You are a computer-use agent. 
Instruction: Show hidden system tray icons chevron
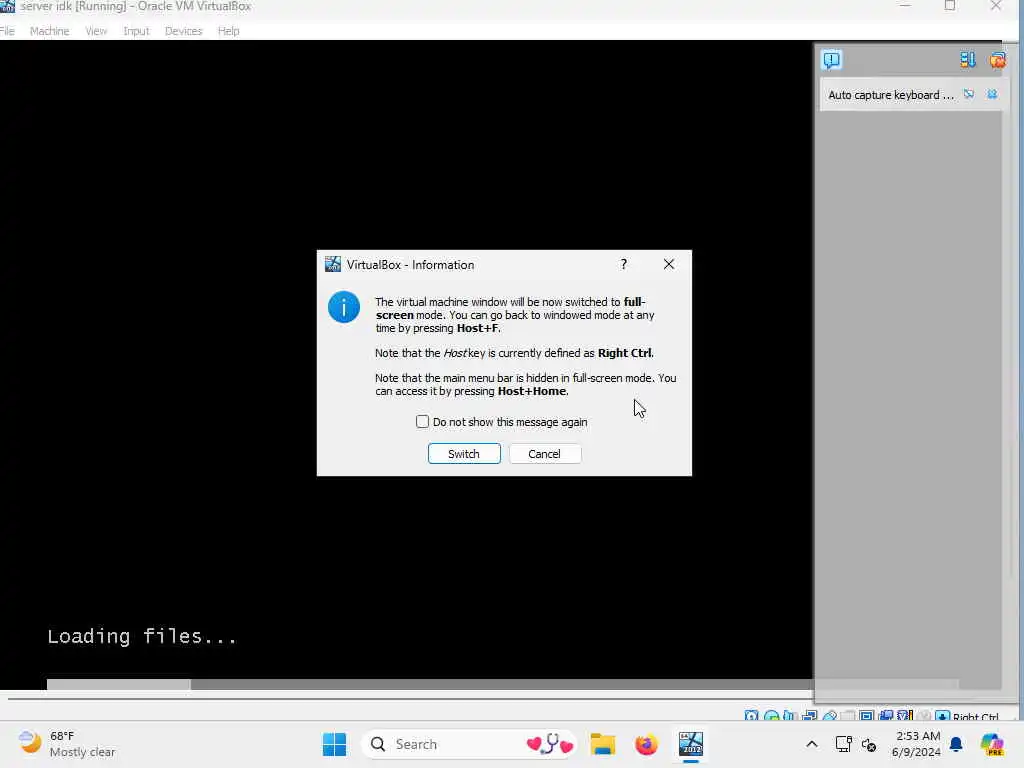click(x=812, y=744)
